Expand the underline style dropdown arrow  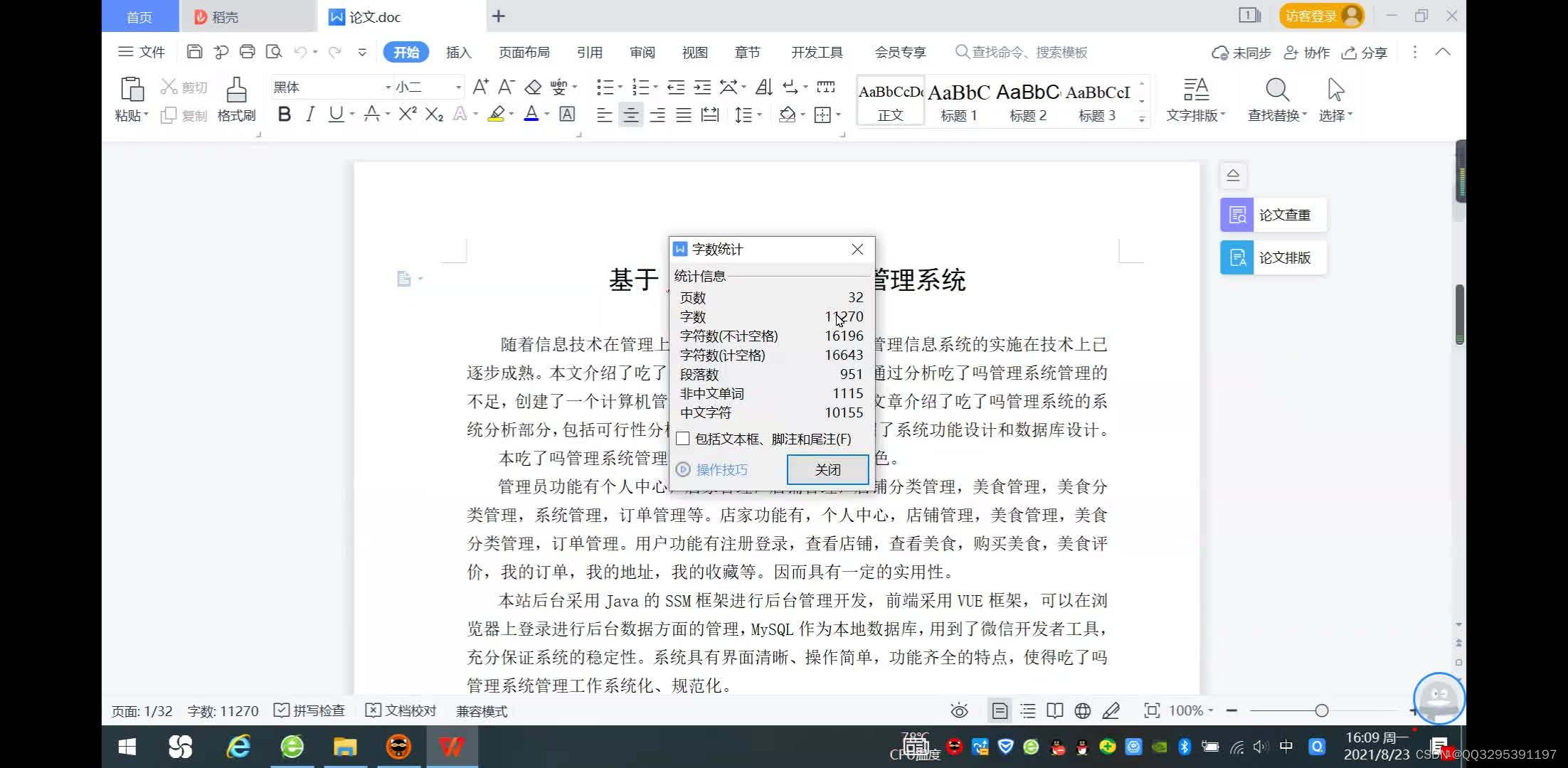351,114
